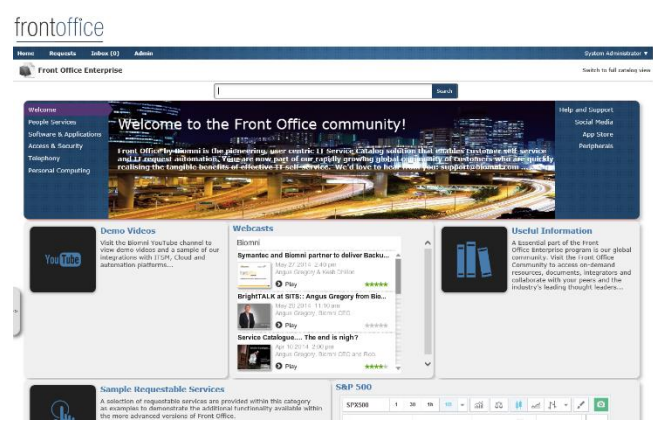Click the BrightTALK webcast thumbnail
The height and width of the screenshot is (427, 653).
(x=254, y=316)
